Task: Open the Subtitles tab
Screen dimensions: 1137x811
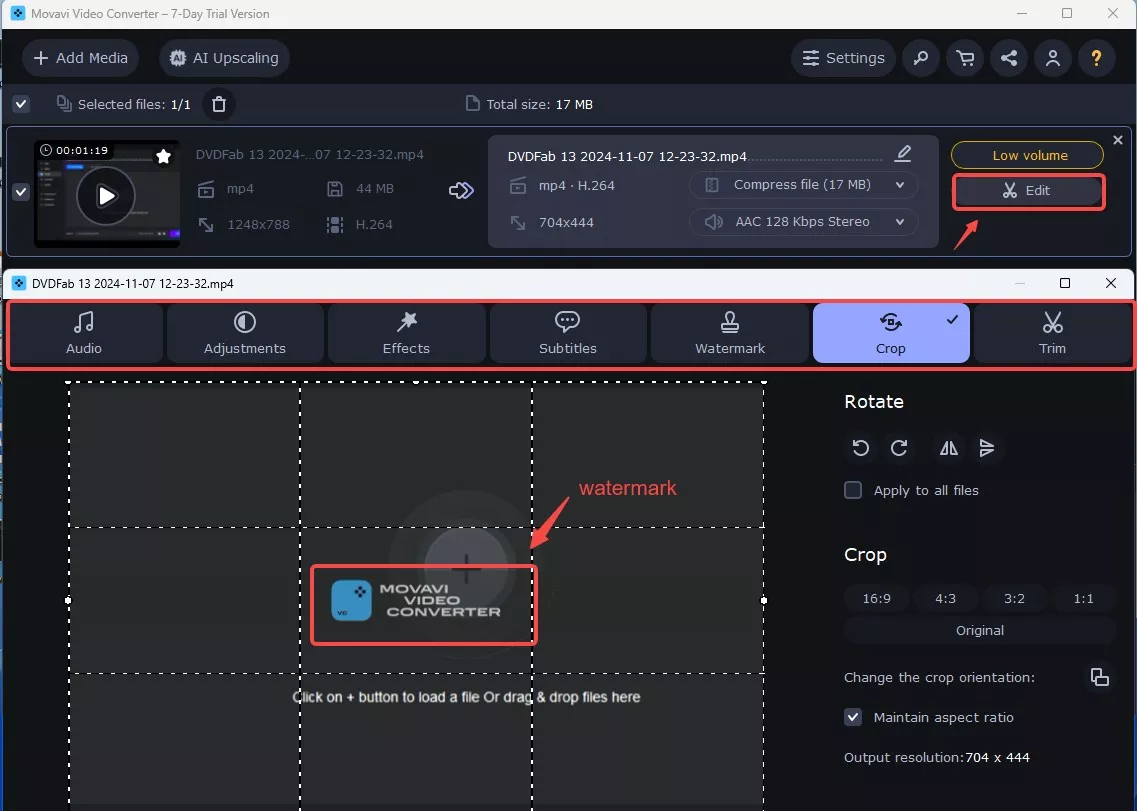Action: click(x=568, y=333)
